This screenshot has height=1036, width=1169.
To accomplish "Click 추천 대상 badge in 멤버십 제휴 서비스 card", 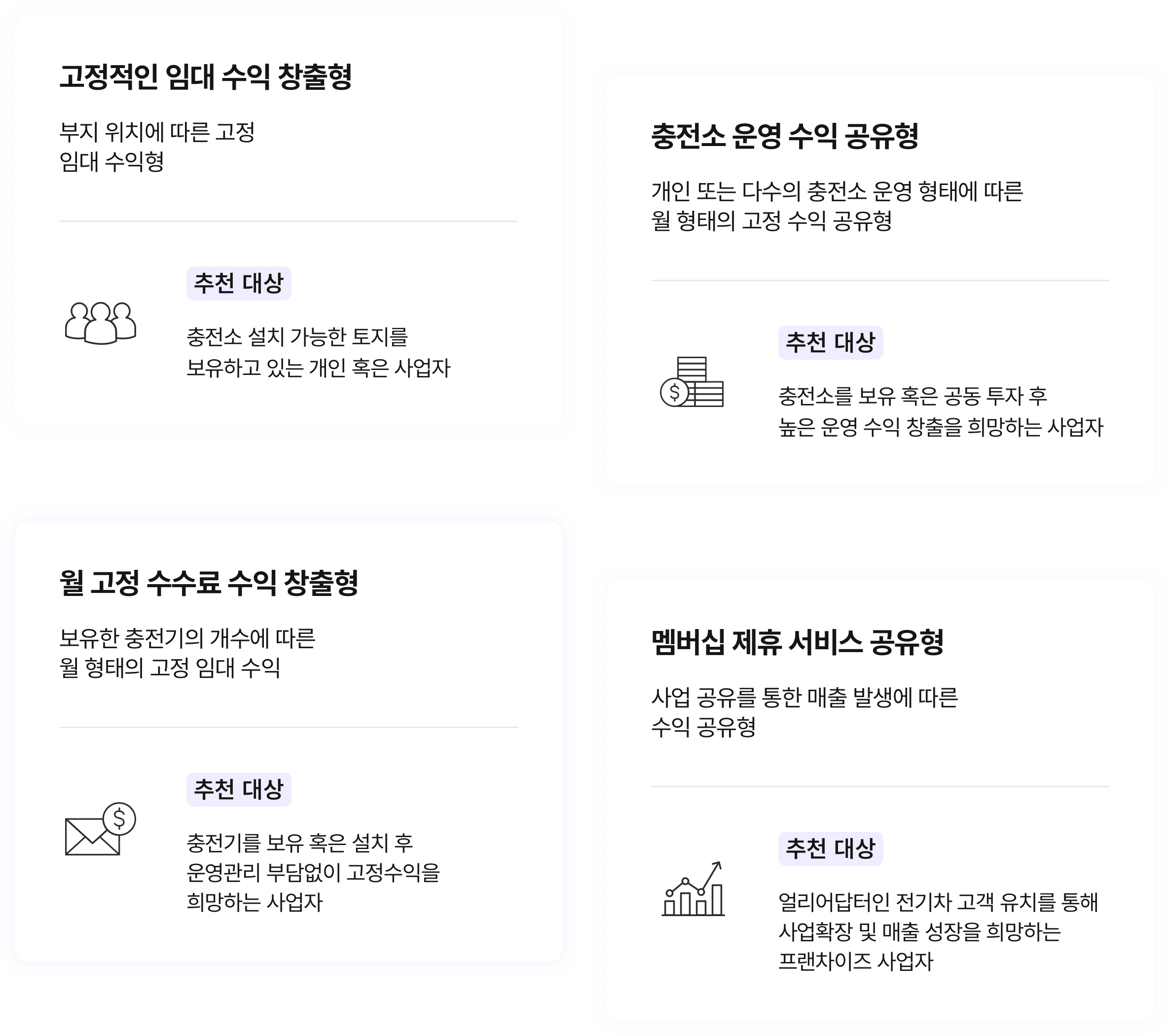I will [x=831, y=849].
